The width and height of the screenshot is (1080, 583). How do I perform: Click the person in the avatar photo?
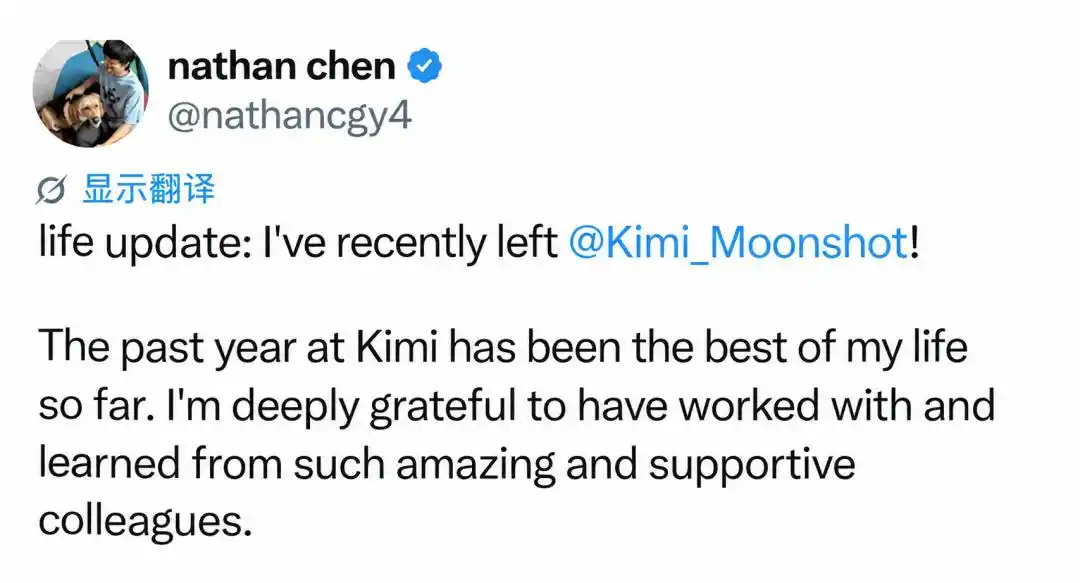pos(116,83)
